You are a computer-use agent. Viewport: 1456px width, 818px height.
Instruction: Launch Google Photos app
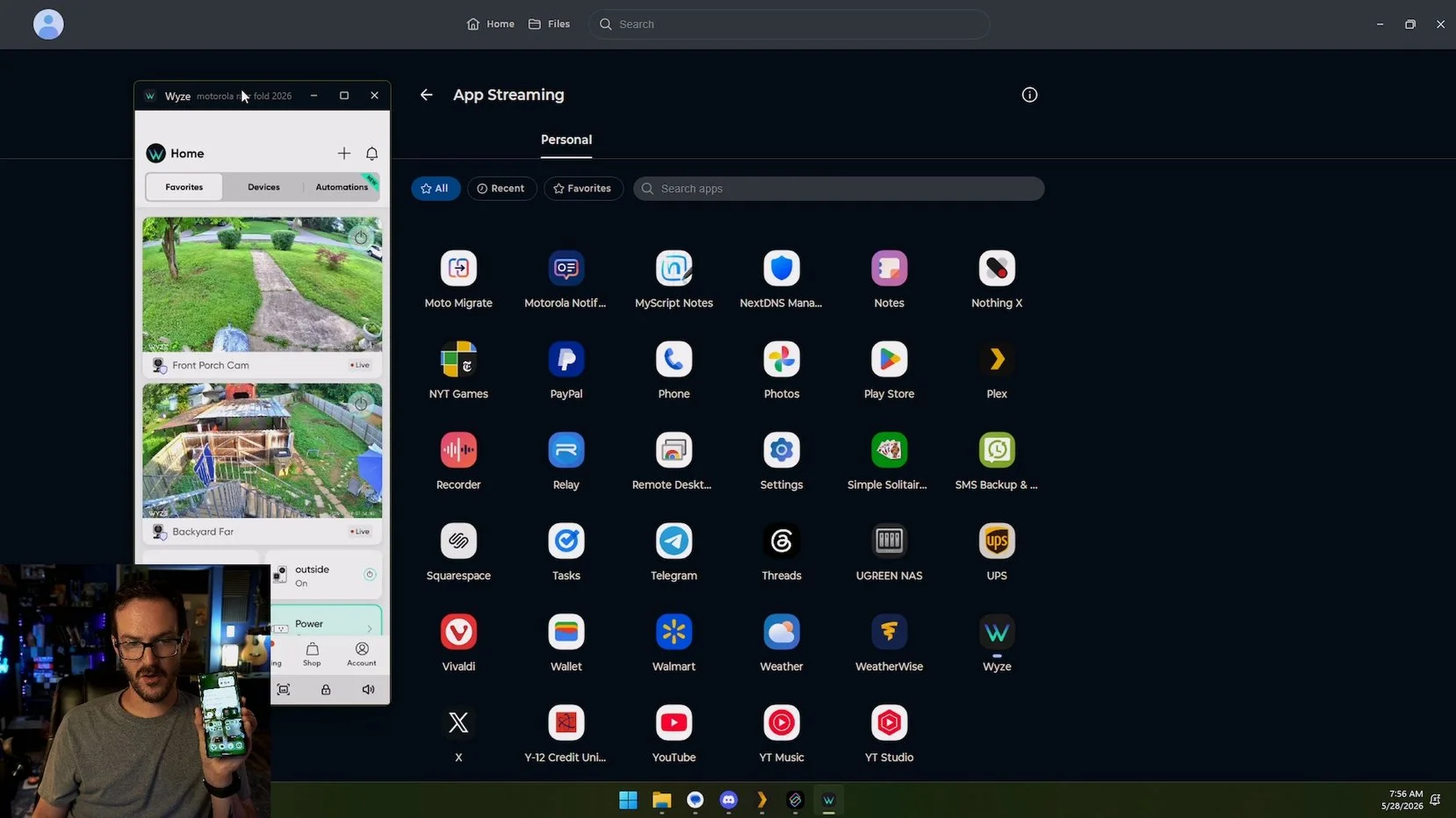pos(782,359)
